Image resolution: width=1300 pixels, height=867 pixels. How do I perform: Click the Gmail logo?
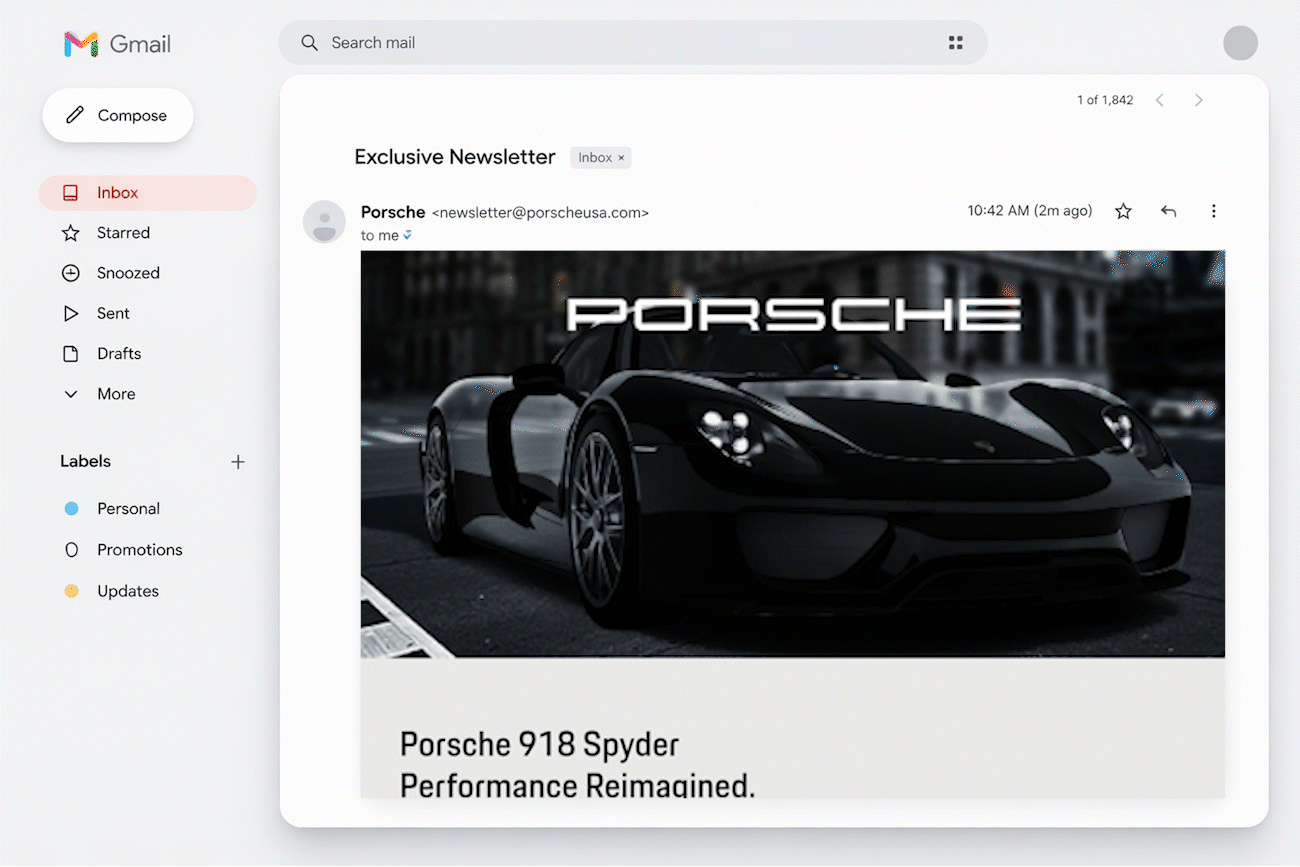click(x=117, y=44)
